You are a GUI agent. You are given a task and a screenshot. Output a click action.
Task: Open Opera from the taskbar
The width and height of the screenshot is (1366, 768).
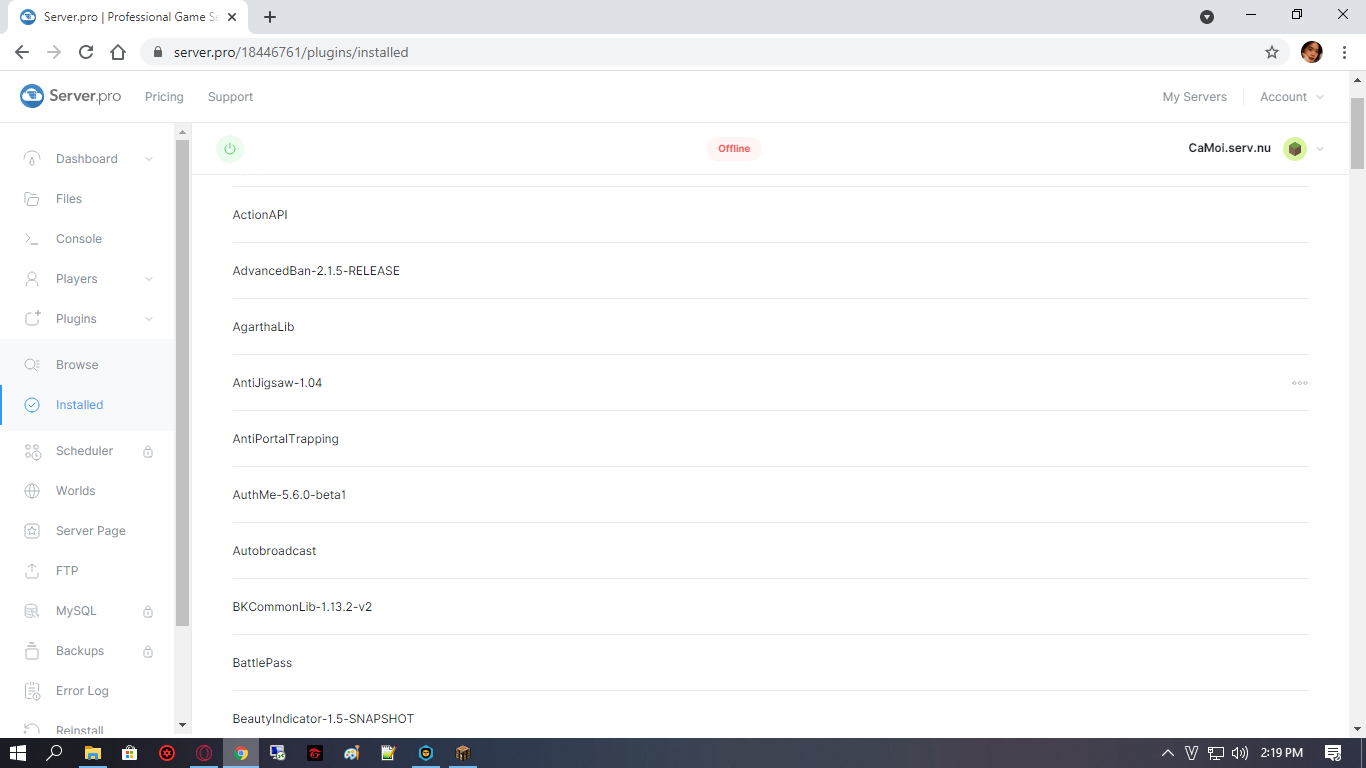tap(204, 753)
